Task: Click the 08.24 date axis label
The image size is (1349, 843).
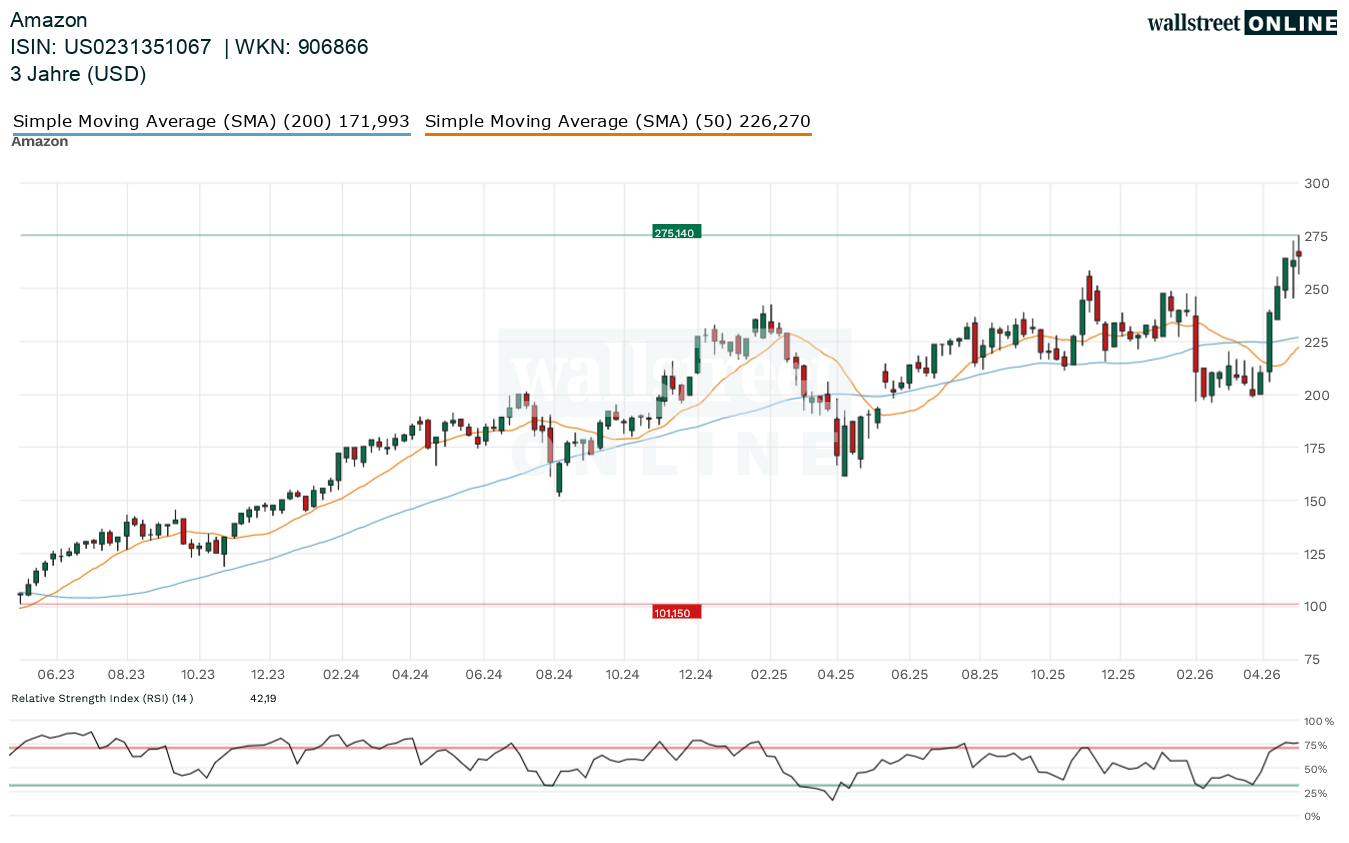Action: [x=553, y=676]
